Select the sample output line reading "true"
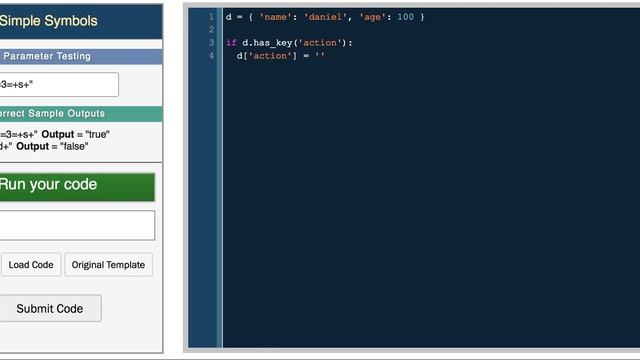This screenshot has height=360, width=640. tap(55, 134)
